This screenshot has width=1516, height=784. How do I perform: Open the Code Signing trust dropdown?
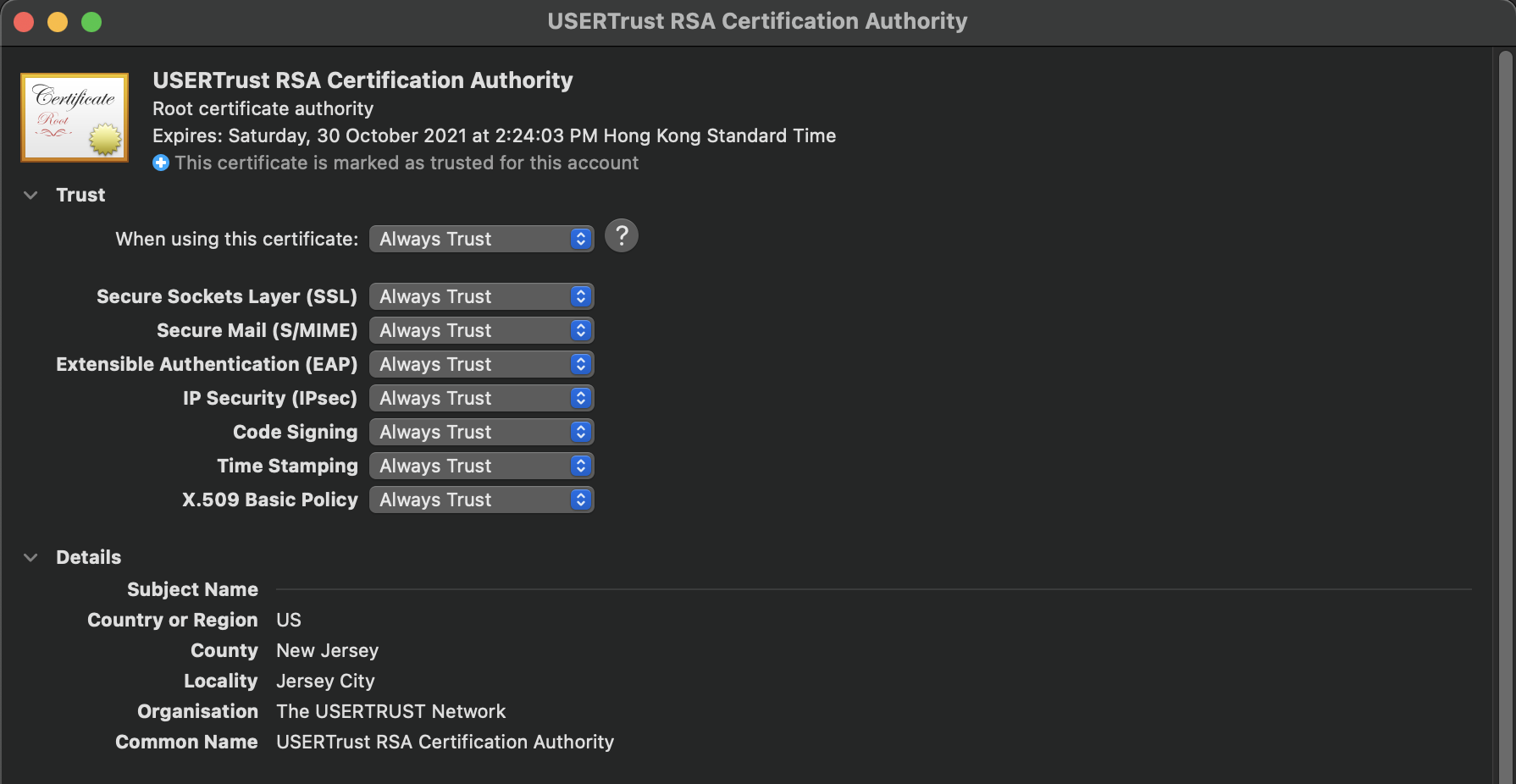point(481,432)
